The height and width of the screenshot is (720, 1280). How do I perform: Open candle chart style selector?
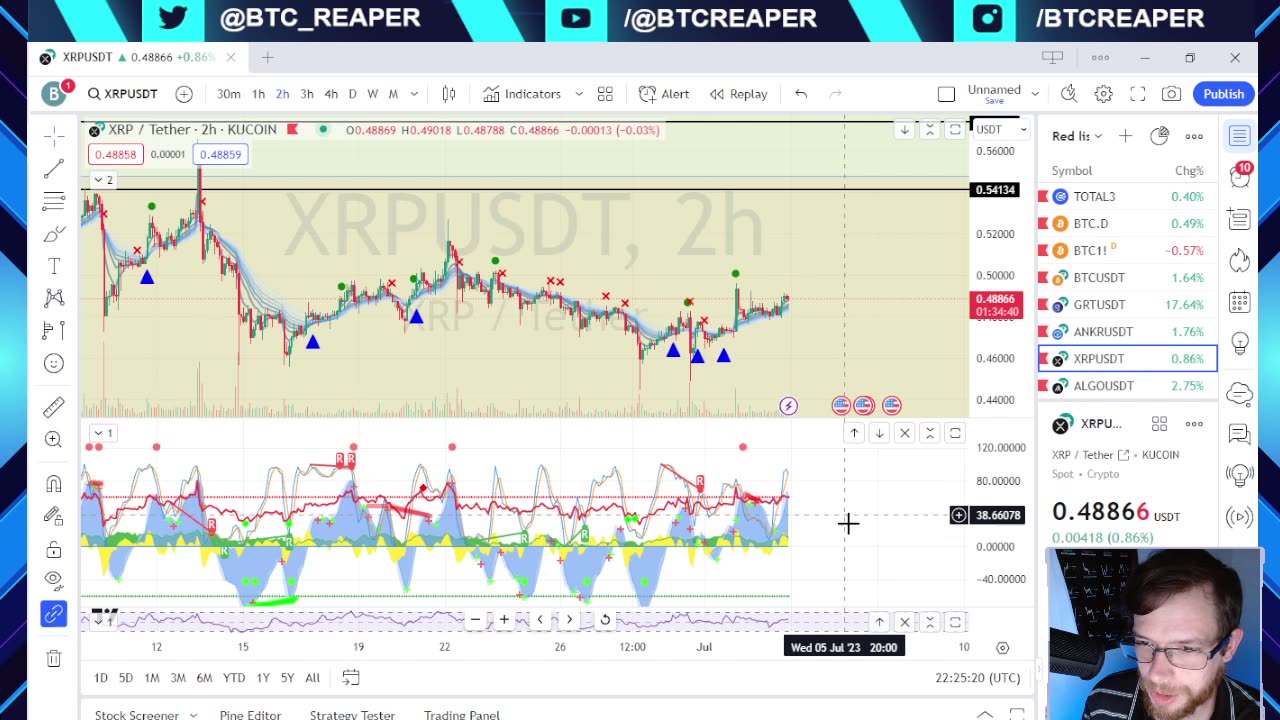click(449, 94)
